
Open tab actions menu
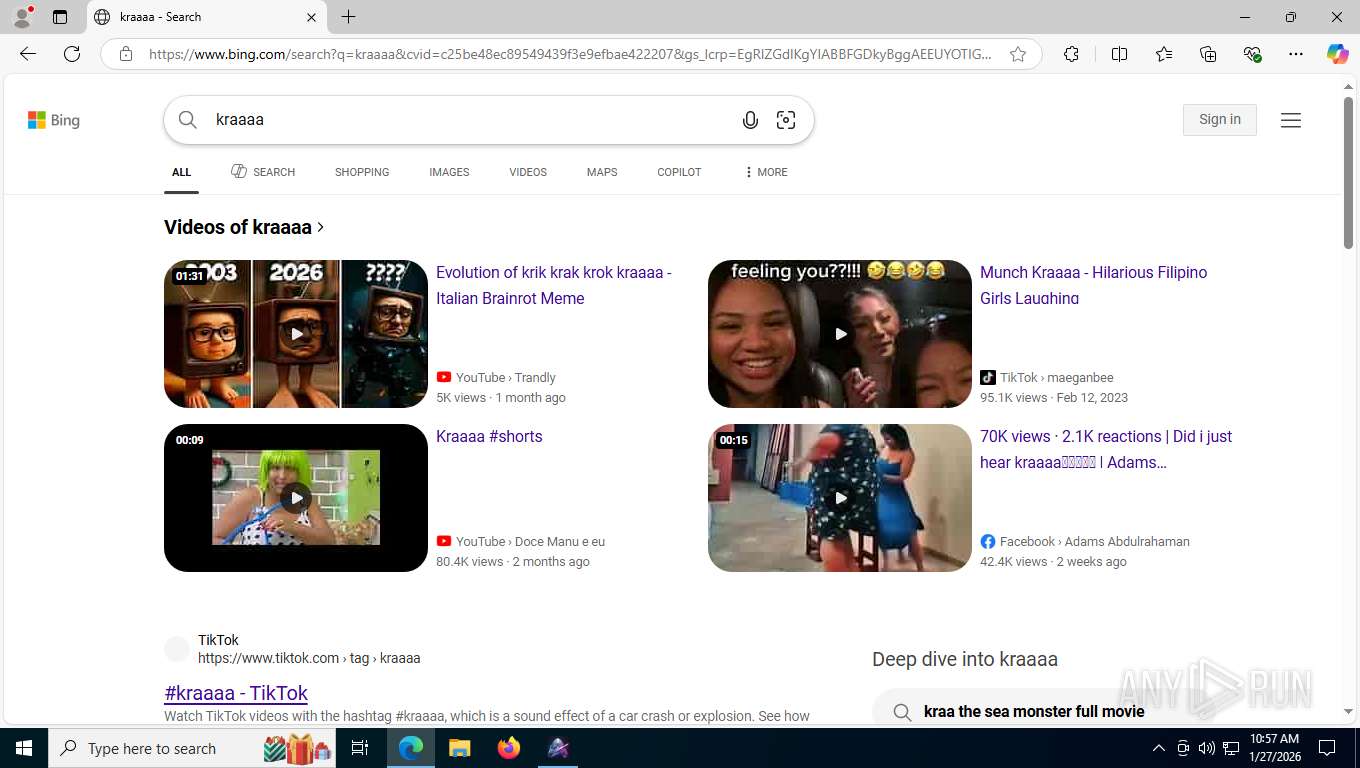pos(60,17)
